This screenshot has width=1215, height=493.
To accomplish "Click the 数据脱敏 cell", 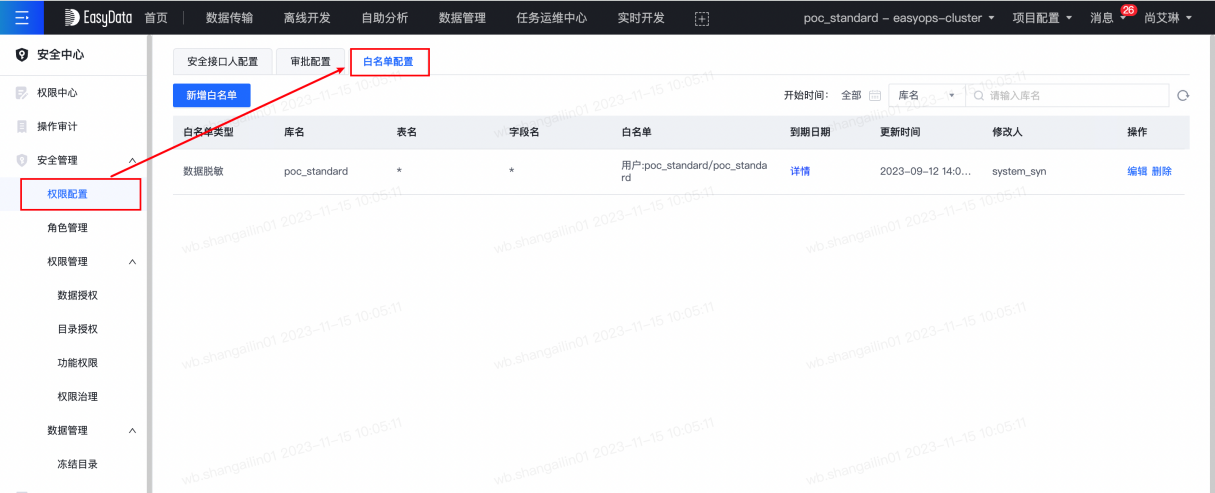I will (x=203, y=171).
